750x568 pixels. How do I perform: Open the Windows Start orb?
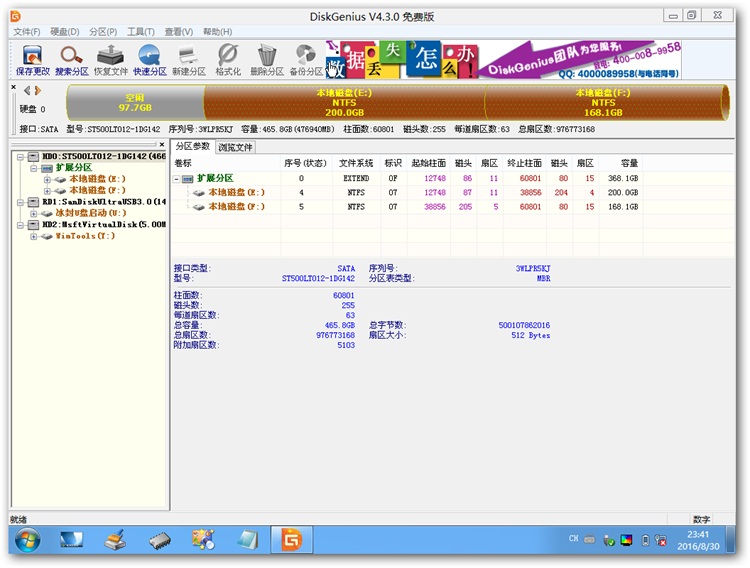coord(27,540)
